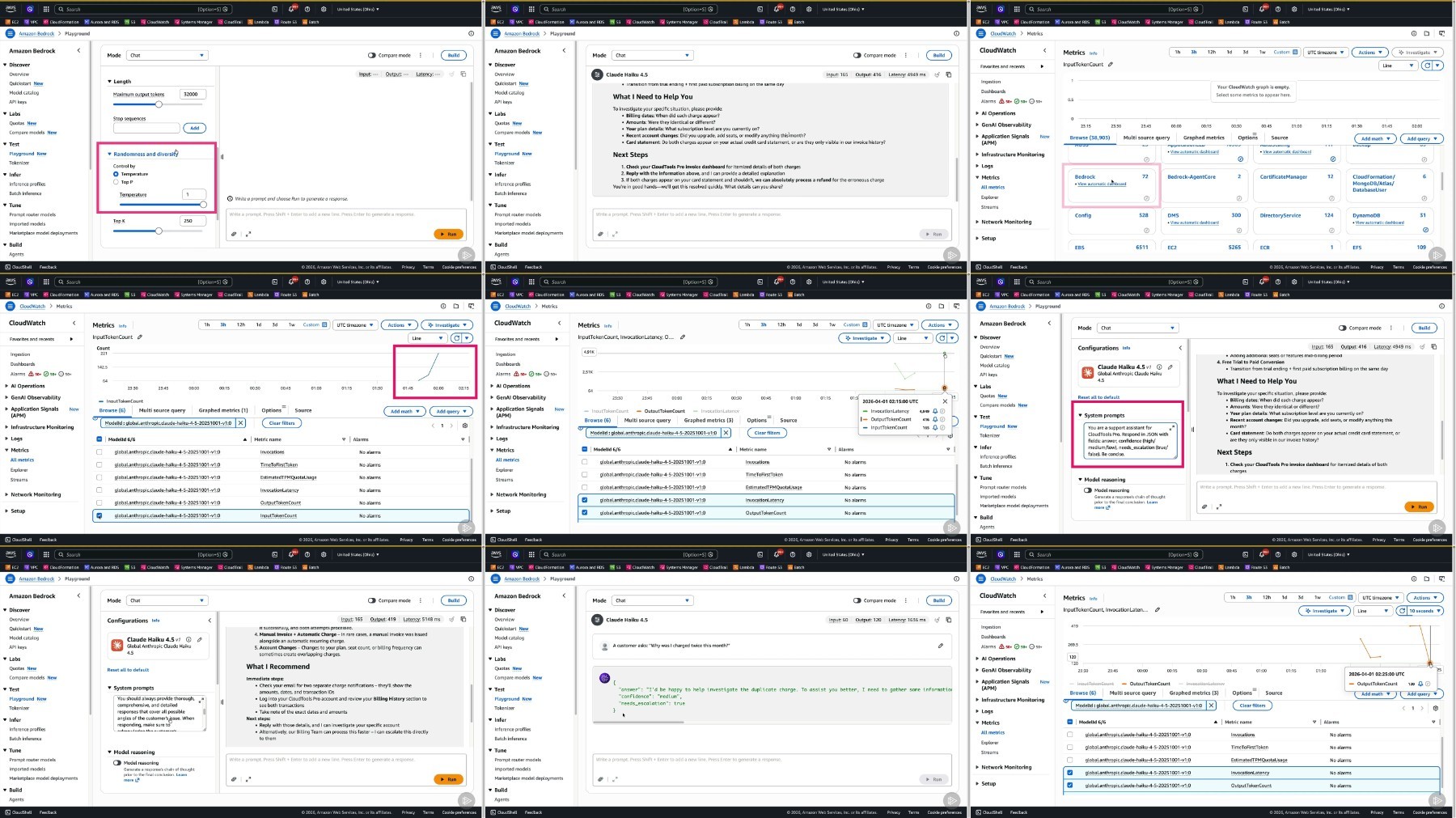Switch to the Graphed metrics (1) tab
The width and height of the screenshot is (1456, 818).
click(x=223, y=410)
